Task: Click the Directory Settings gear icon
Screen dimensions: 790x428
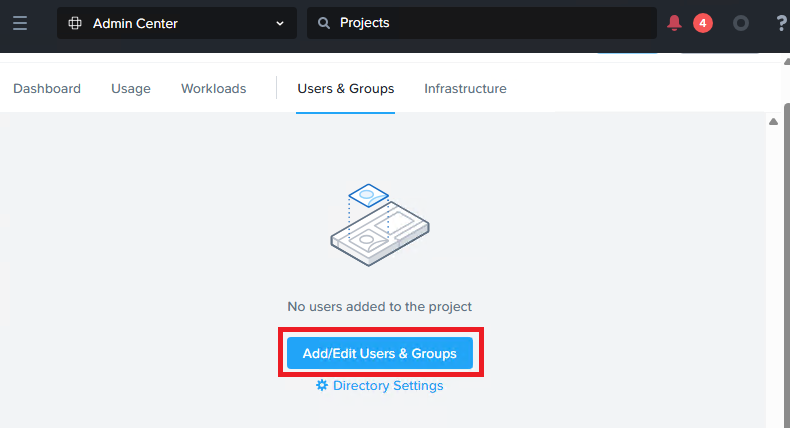Action: coord(322,386)
